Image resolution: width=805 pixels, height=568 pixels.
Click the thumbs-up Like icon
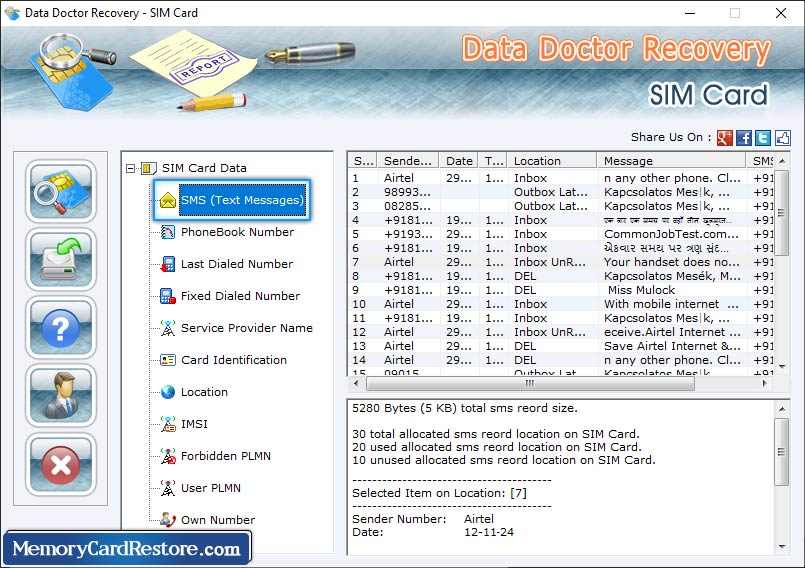click(x=782, y=138)
